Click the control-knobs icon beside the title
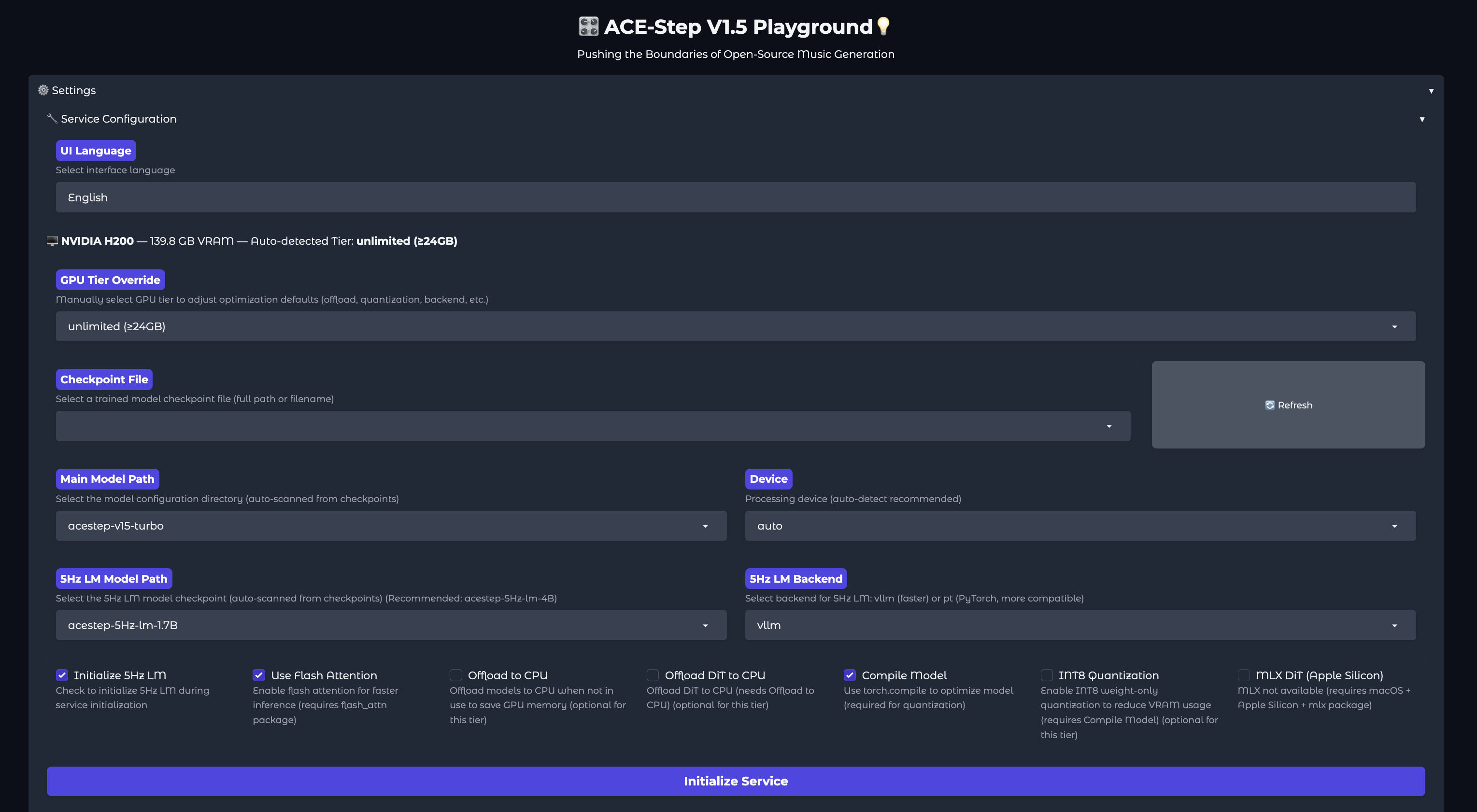Image resolution: width=1477 pixels, height=812 pixels. [588, 27]
